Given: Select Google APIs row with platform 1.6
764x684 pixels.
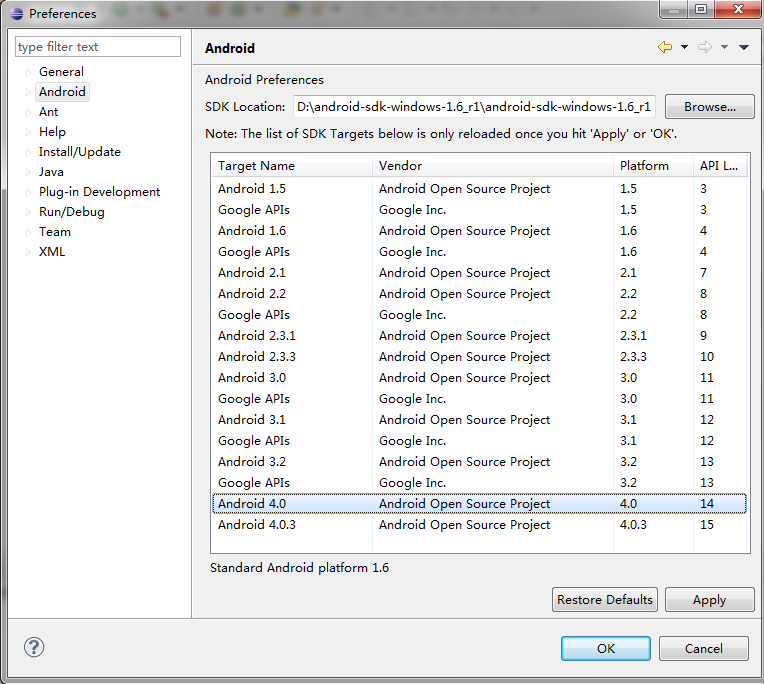Looking at the screenshot, I should 479,251.
